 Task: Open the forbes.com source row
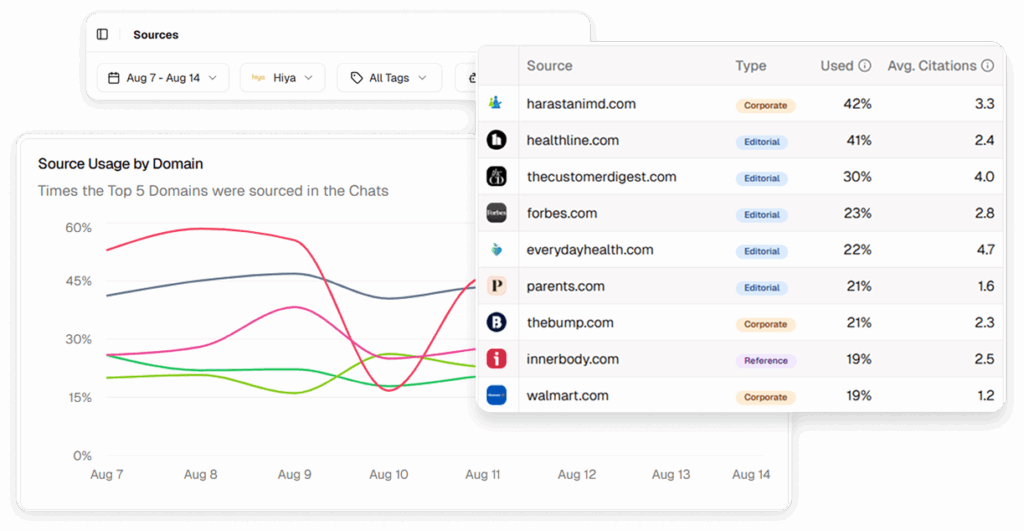click(741, 214)
